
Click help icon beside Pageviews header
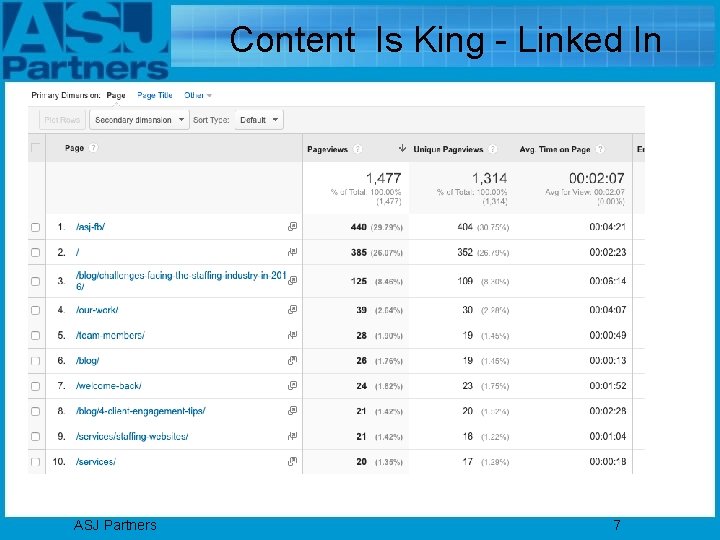coord(357,149)
